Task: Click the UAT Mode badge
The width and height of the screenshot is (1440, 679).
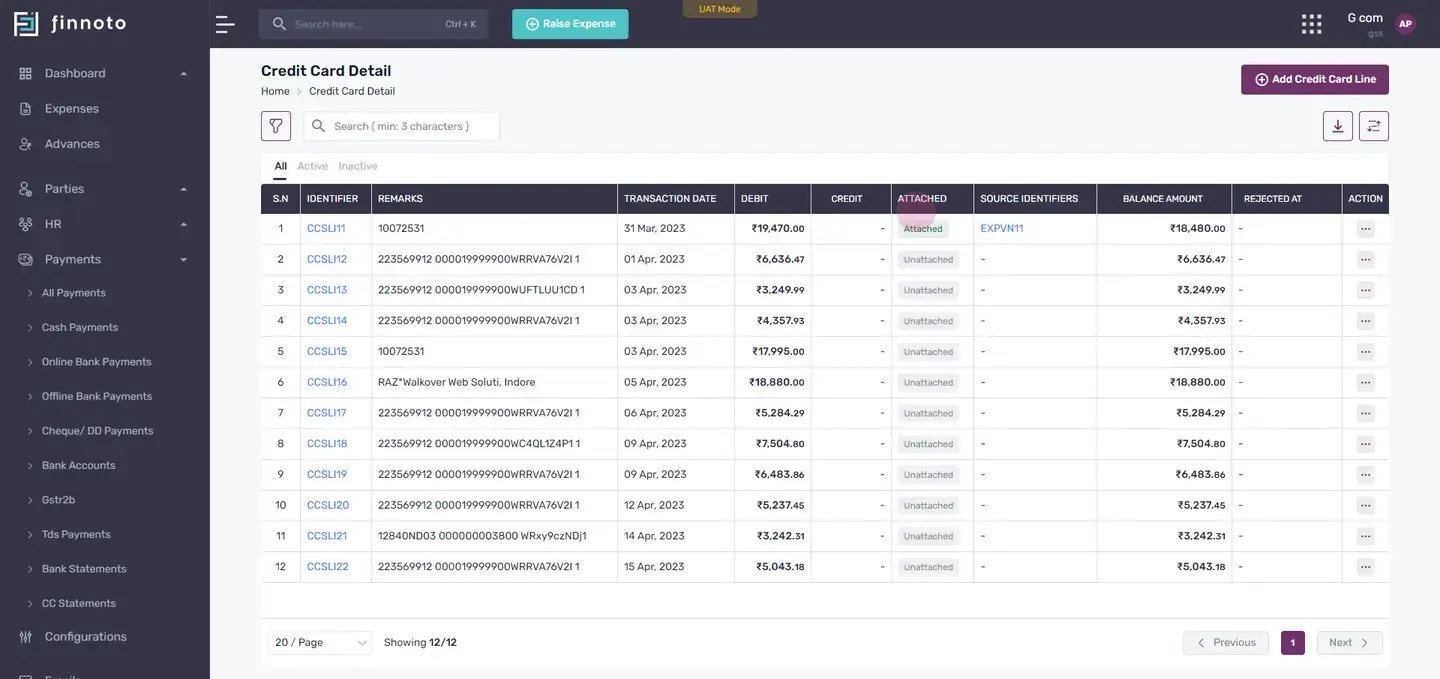Action: (720, 9)
